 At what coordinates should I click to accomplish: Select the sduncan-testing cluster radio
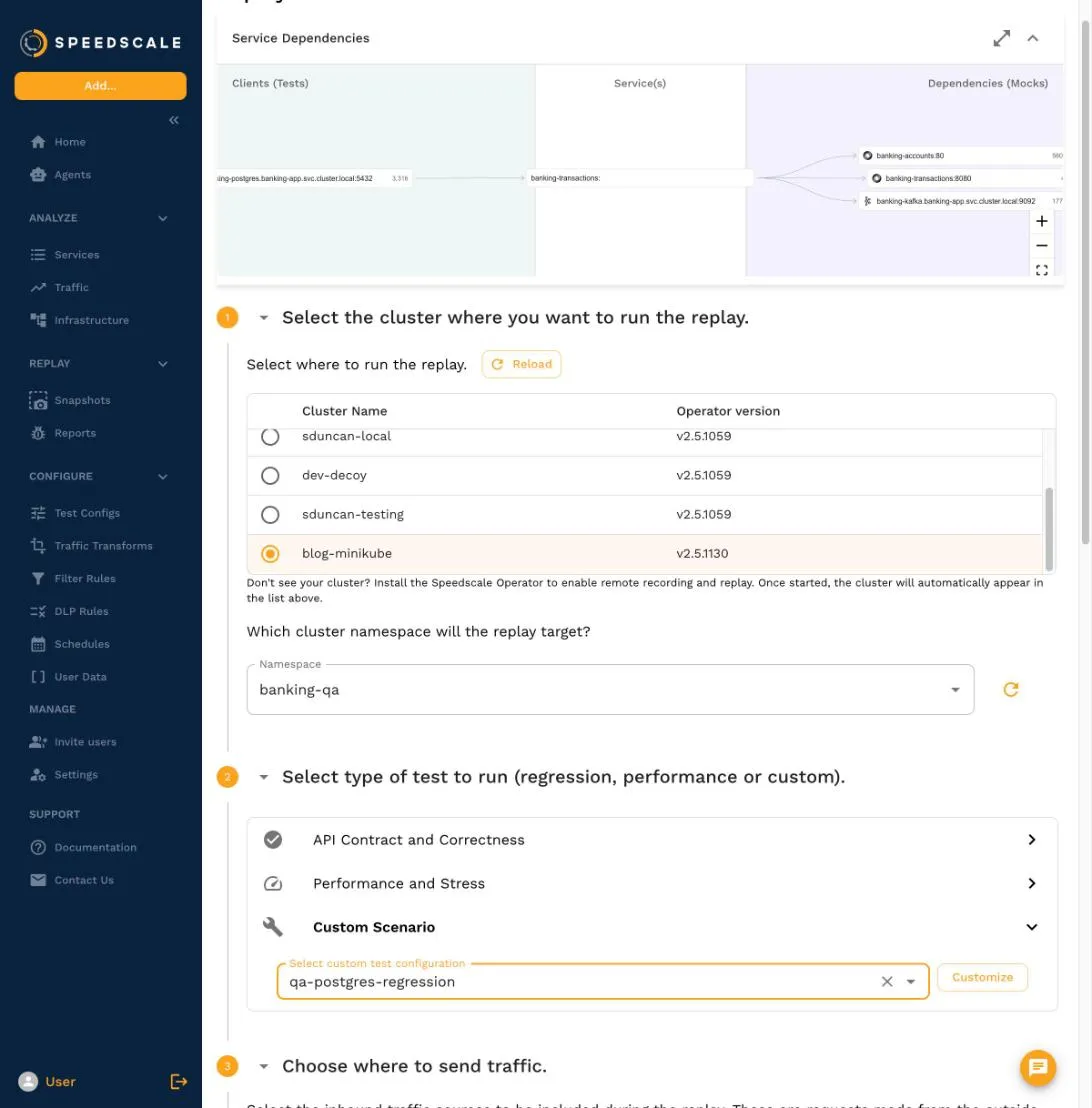click(270, 514)
